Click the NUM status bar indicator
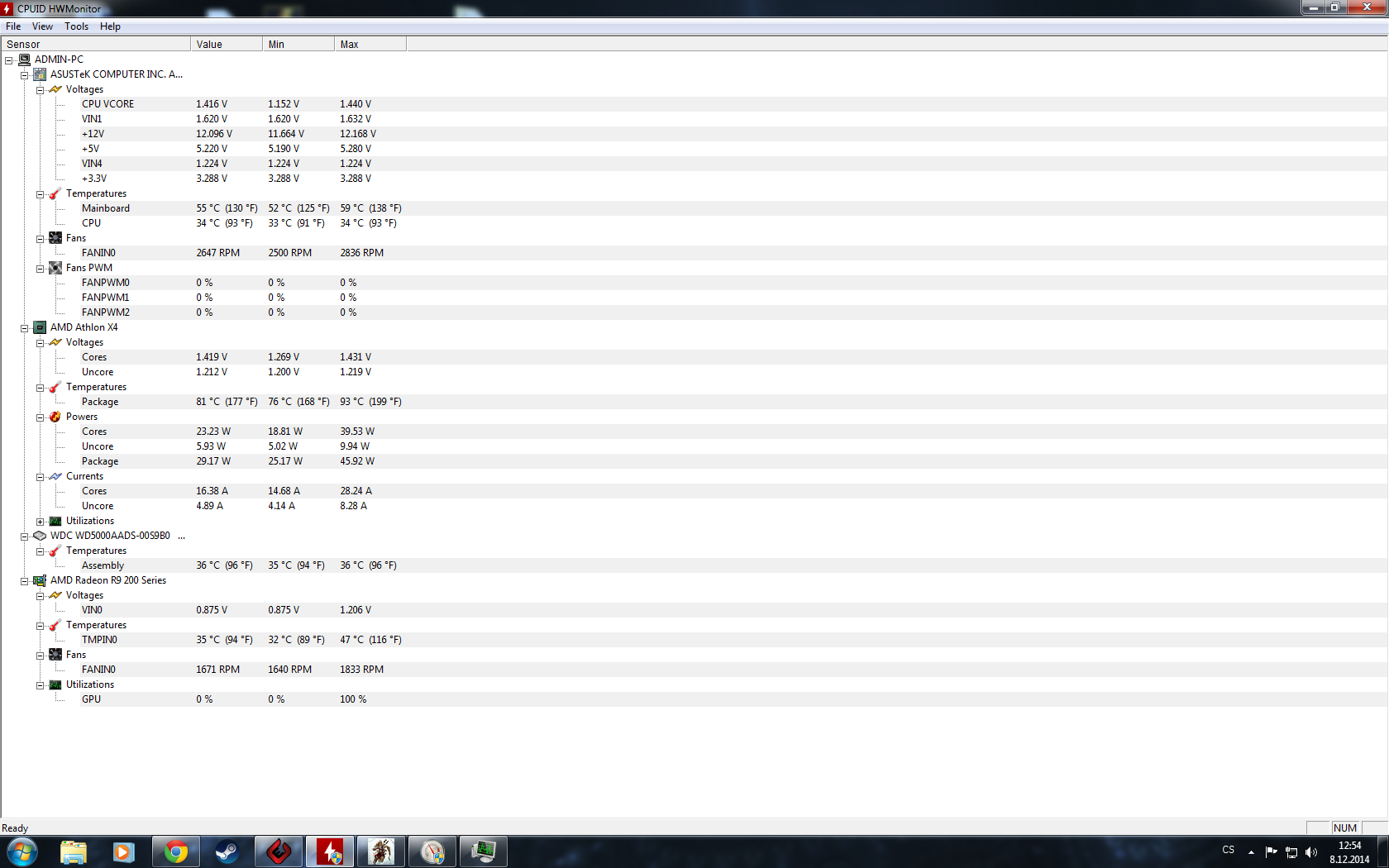The height and width of the screenshot is (868, 1389). [1345, 828]
